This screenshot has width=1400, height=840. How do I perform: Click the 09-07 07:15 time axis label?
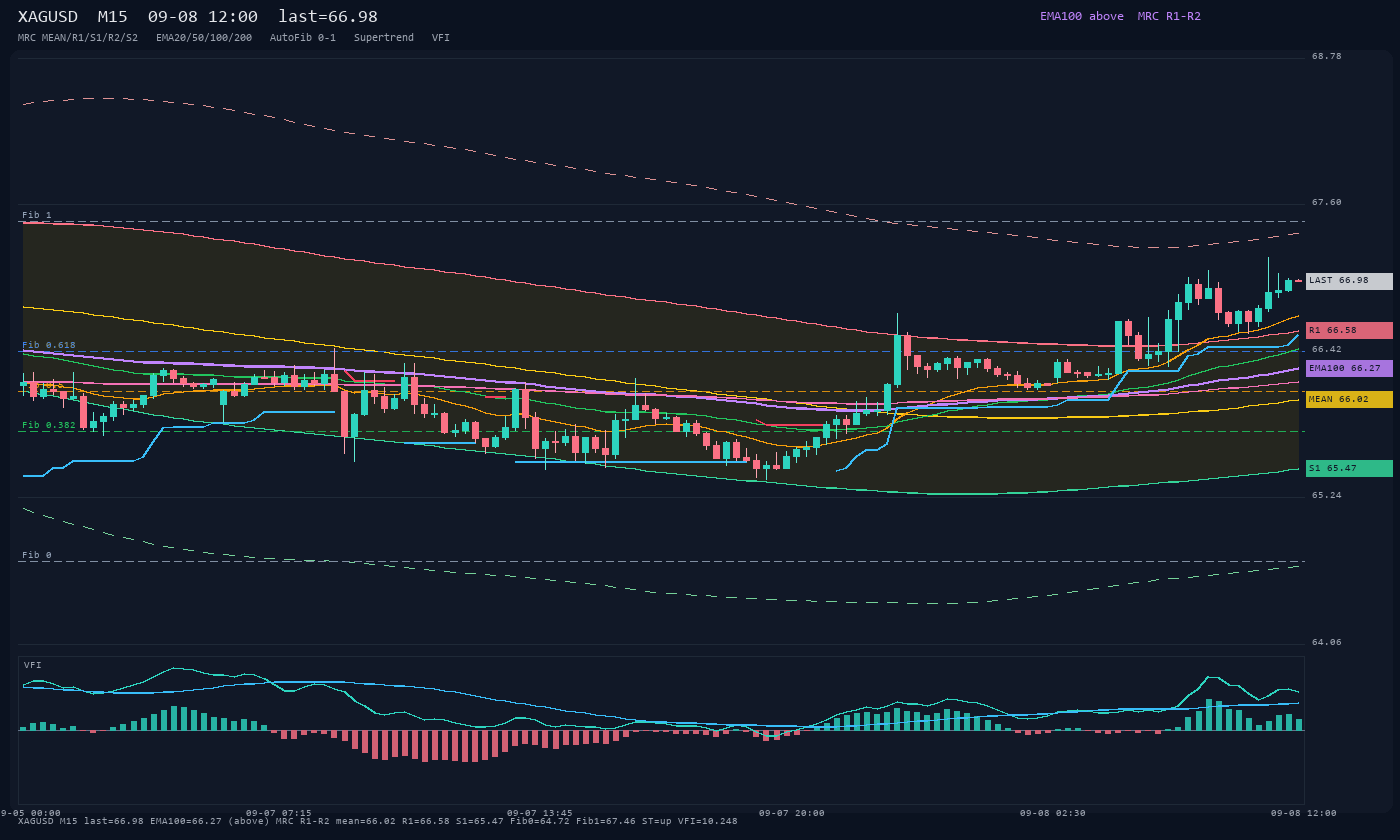click(279, 813)
